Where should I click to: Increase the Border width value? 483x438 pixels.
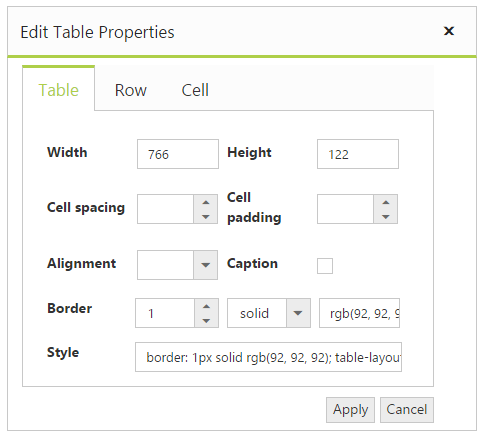click(206, 306)
